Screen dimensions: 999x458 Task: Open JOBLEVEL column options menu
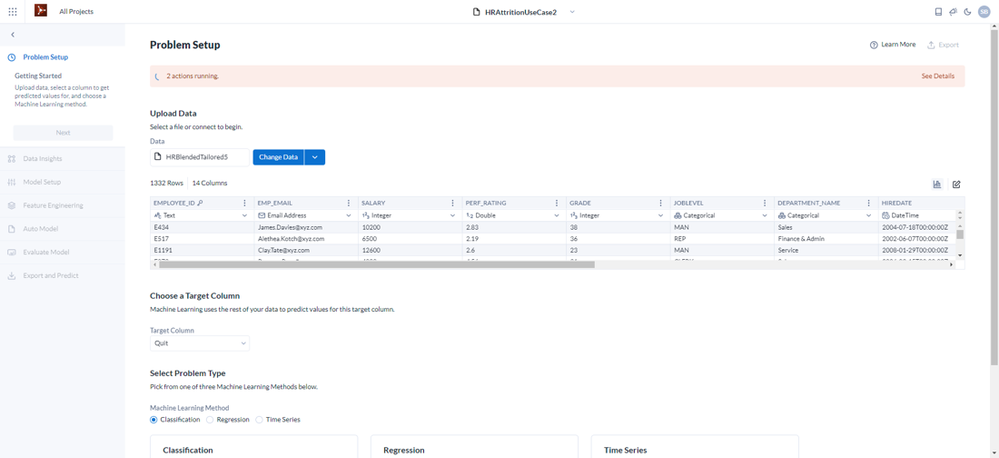tap(765, 203)
